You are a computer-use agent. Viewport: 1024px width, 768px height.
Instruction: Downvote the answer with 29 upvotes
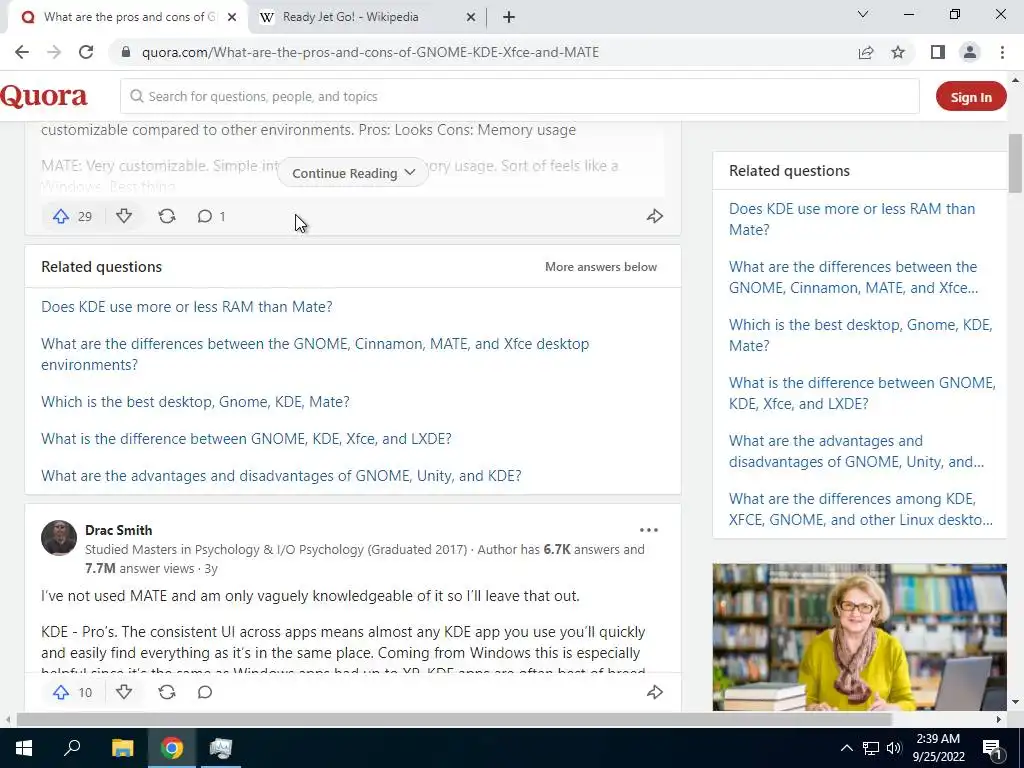tap(123, 216)
